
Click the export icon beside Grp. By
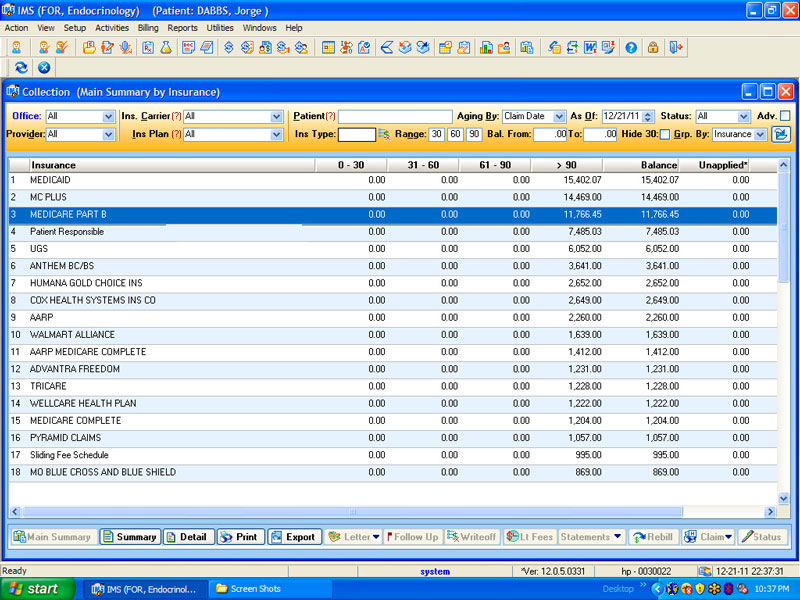(781, 134)
